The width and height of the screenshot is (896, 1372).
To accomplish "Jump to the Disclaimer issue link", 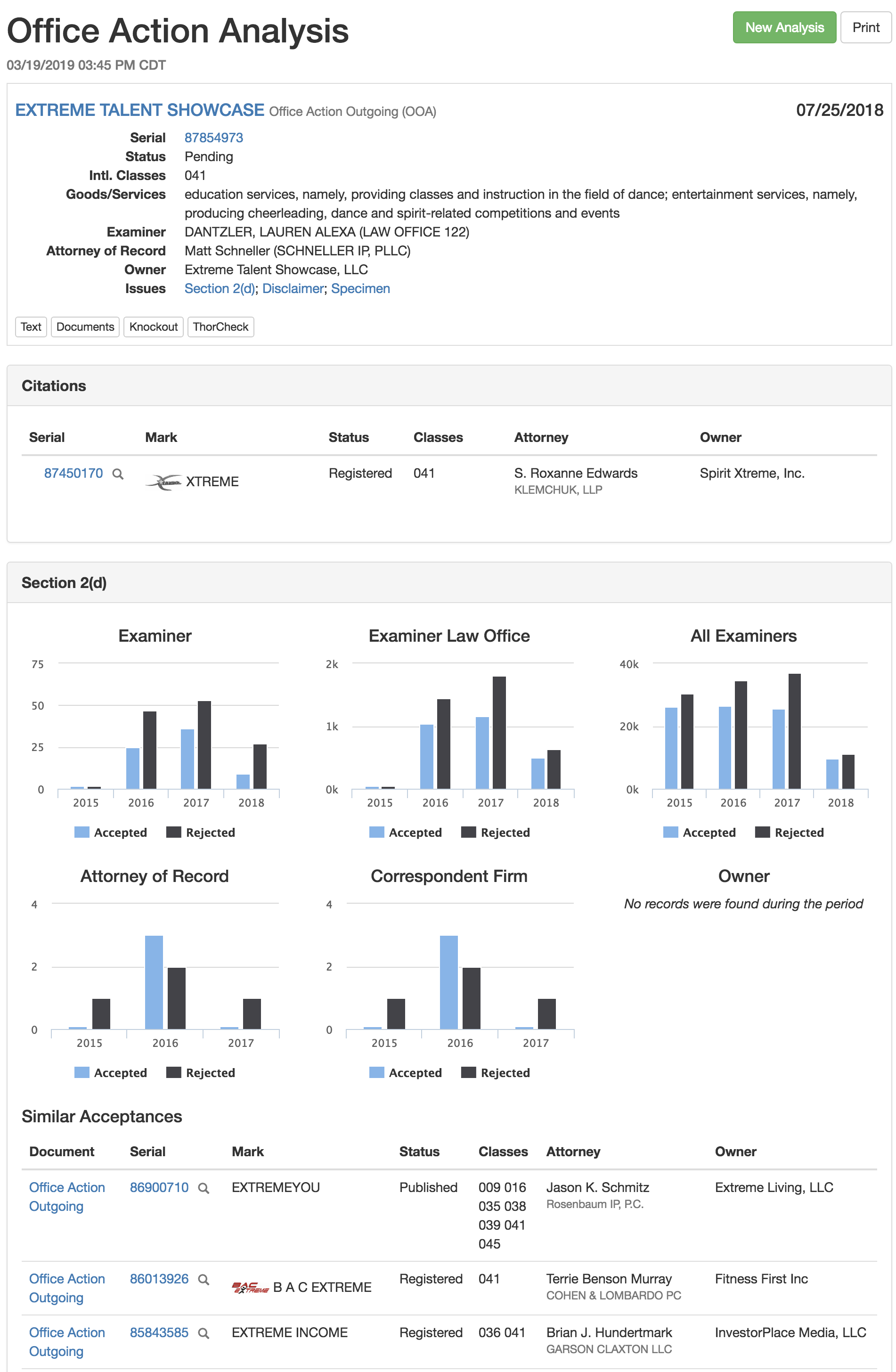I will [x=293, y=289].
